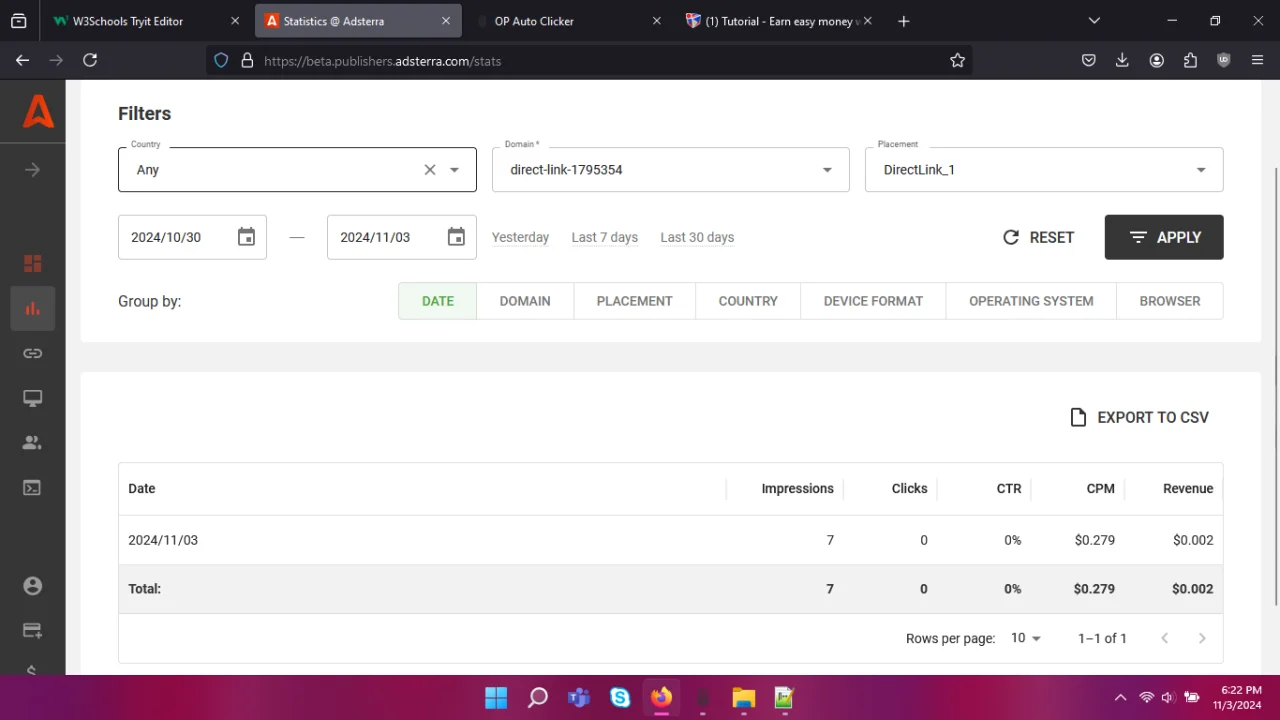Switch to W3Schools Tryit Editor tab
This screenshot has height=720, width=1280.
(x=145, y=21)
